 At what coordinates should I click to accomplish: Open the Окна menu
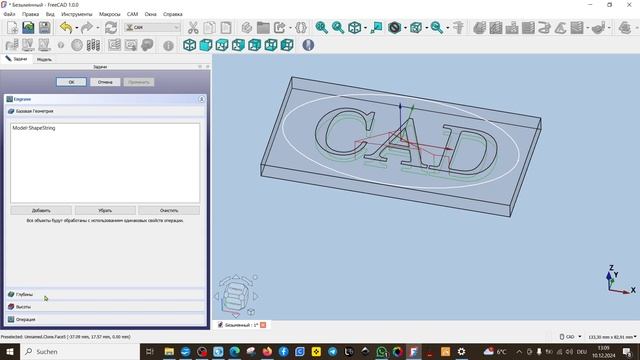coord(151,14)
